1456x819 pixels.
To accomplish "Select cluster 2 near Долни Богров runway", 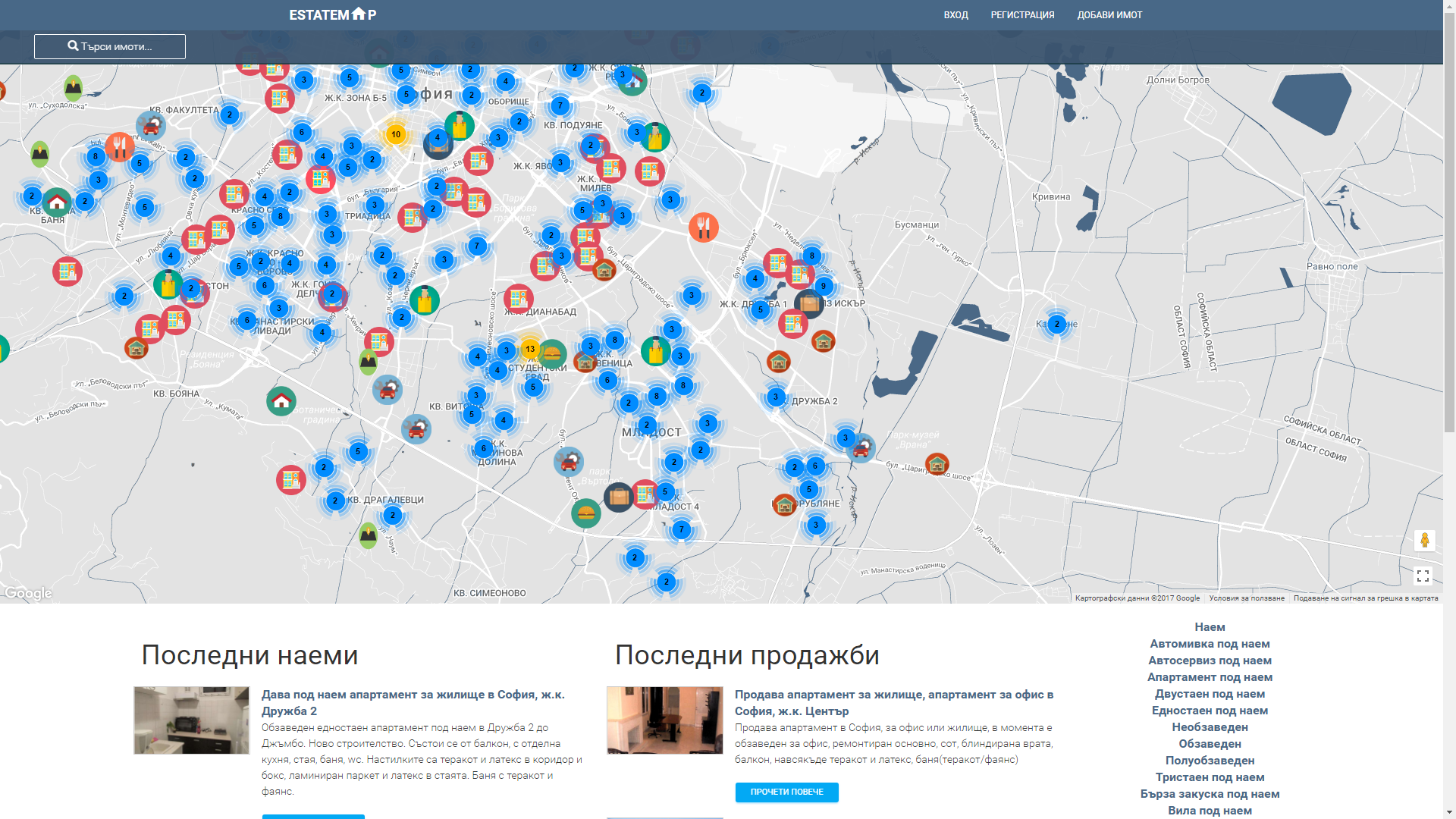I will point(702,93).
